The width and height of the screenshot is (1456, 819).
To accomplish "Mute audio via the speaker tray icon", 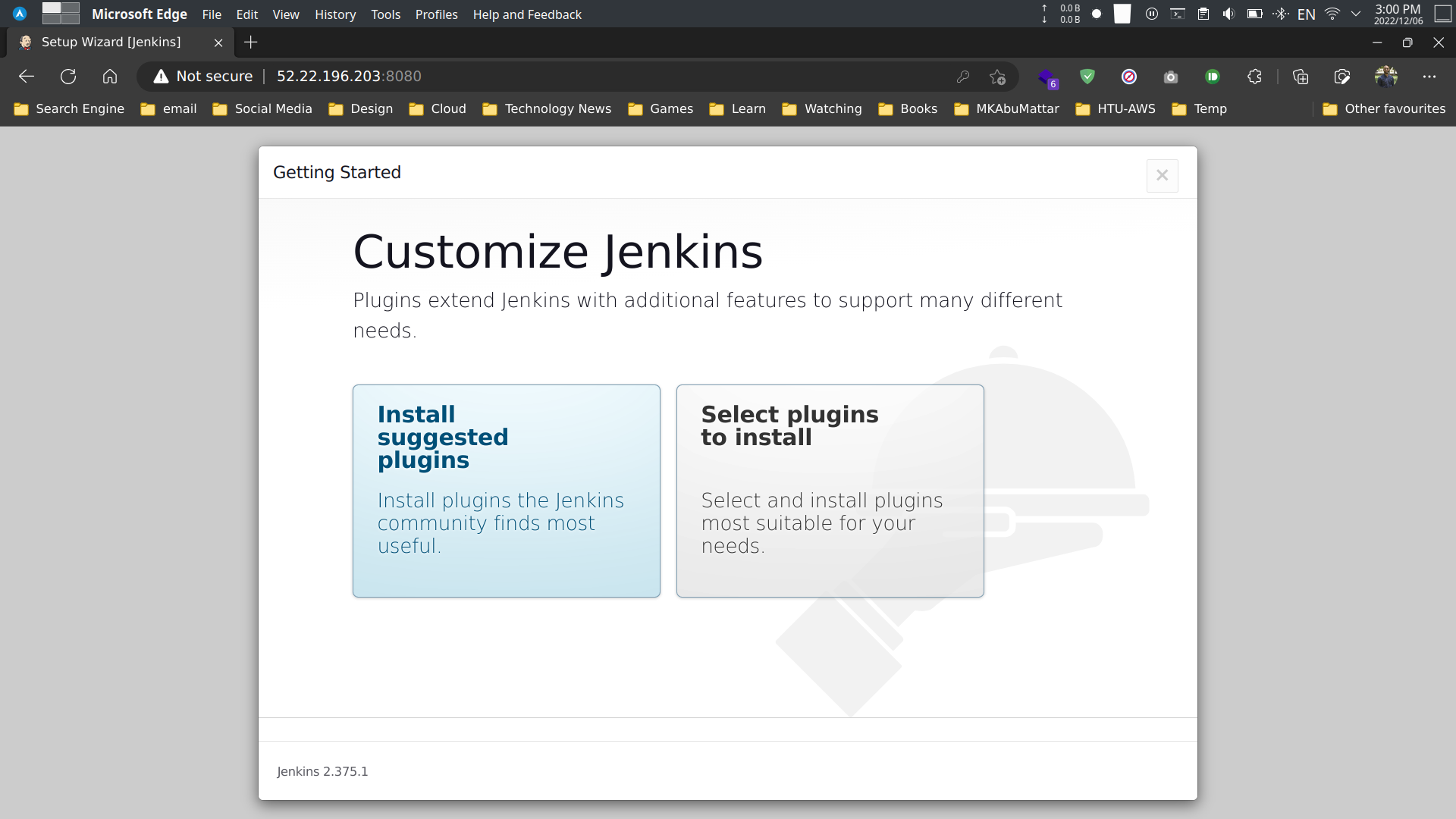I will click(x=1228, y=14).
